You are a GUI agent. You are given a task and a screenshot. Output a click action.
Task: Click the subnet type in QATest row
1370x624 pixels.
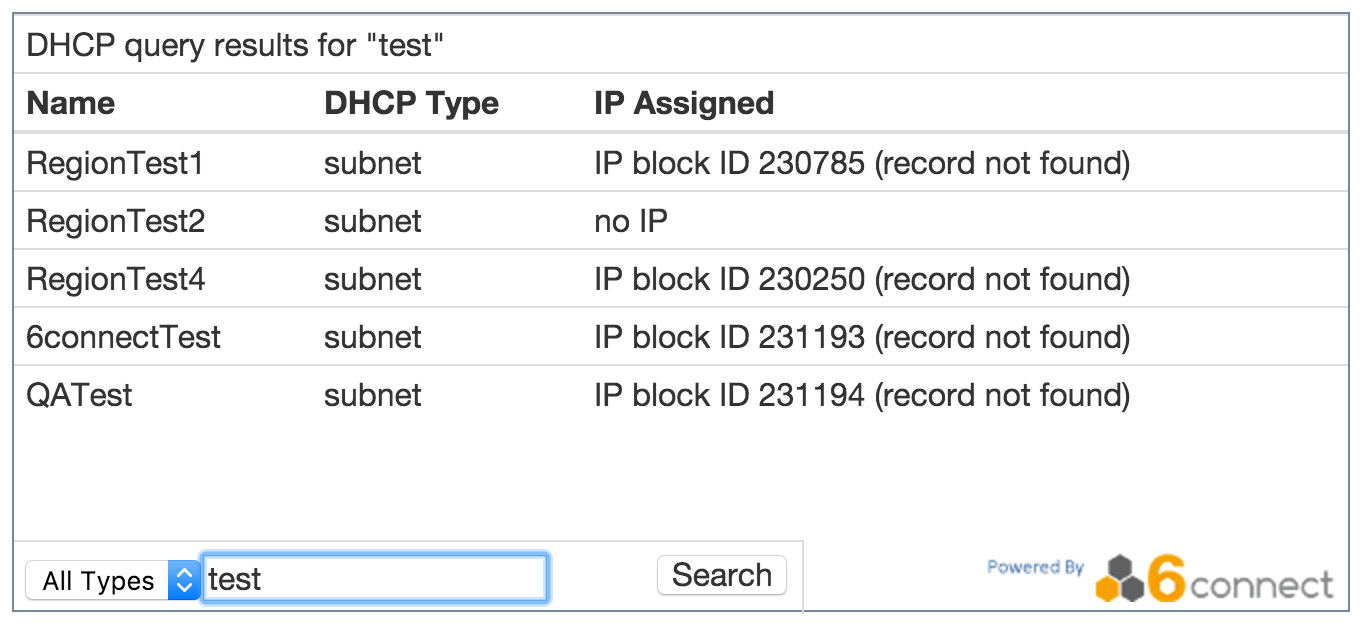(372, 395)
